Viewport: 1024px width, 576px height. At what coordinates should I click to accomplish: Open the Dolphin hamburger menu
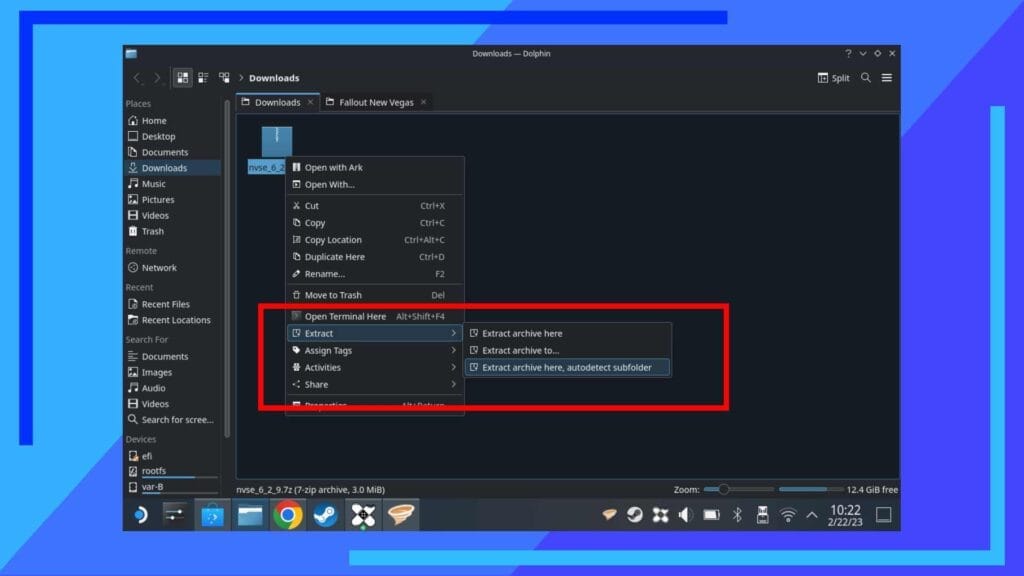(x=887, y=78)
